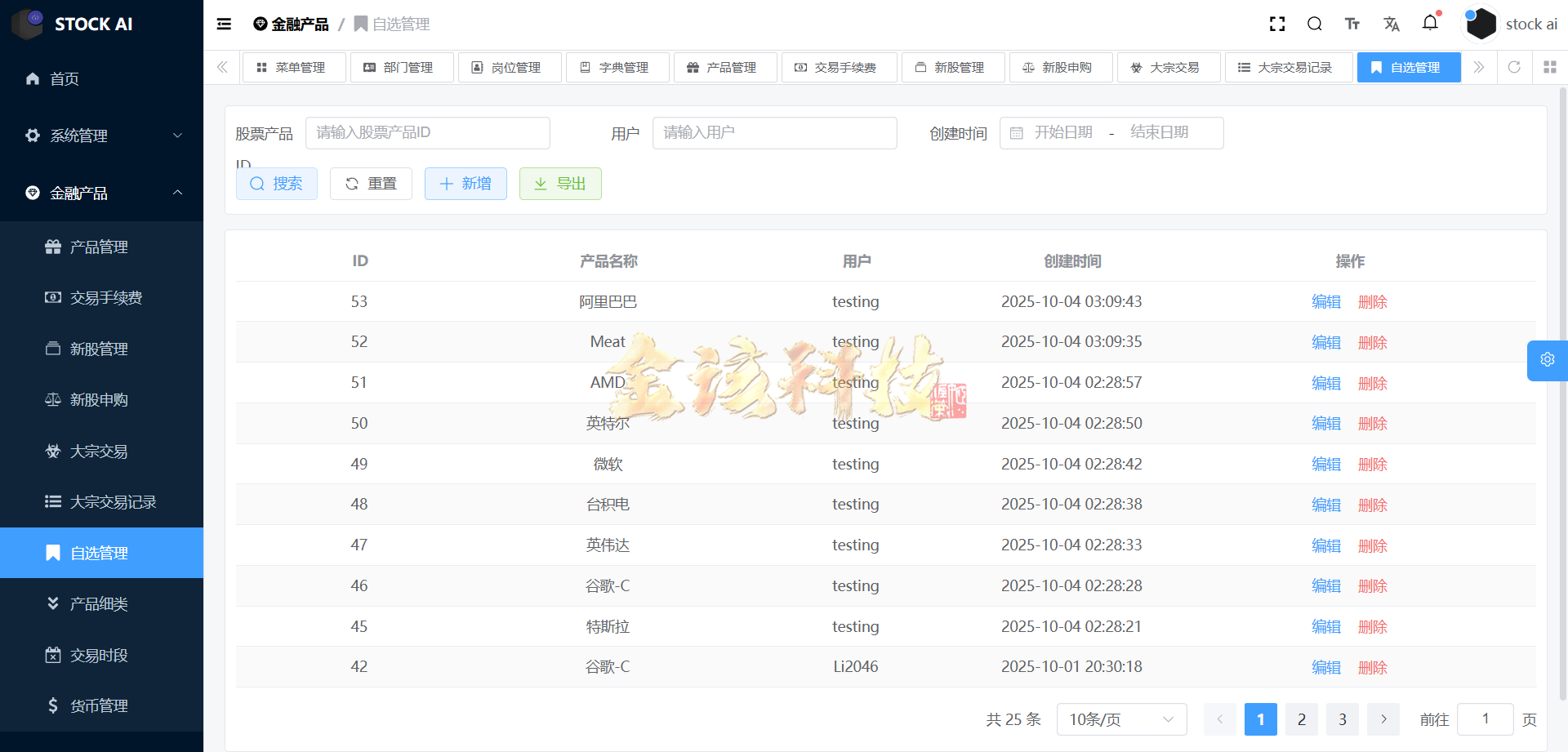This screenshot has width=1568, height=752.
Task: Switch language with the translate icon
Action: tap(1391, 24)
